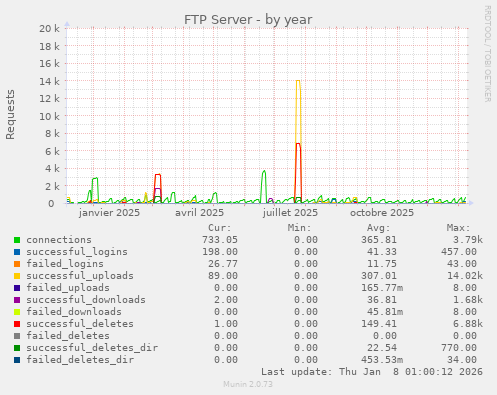The image size is (497, 395).
Task: Click successful_logins max value 457.00
Action: coord(459,252)
